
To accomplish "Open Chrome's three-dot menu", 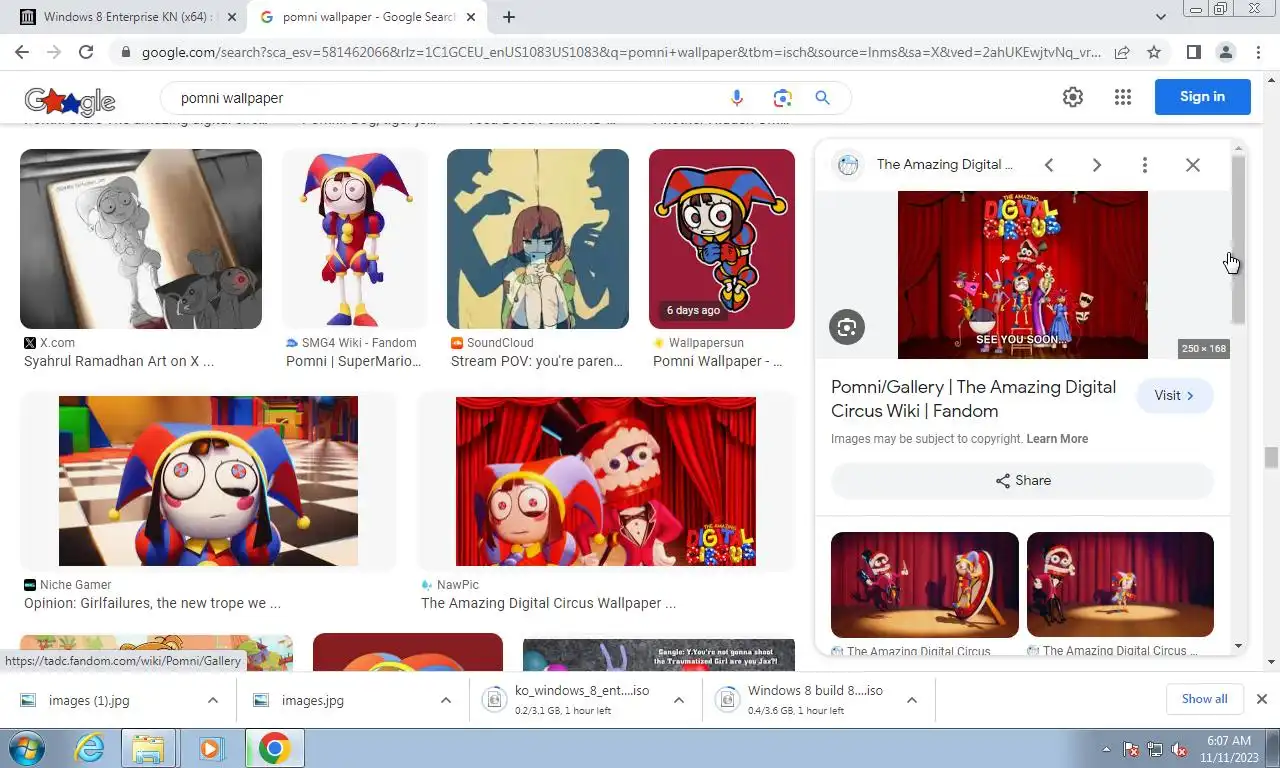I will coord(1257,52).
